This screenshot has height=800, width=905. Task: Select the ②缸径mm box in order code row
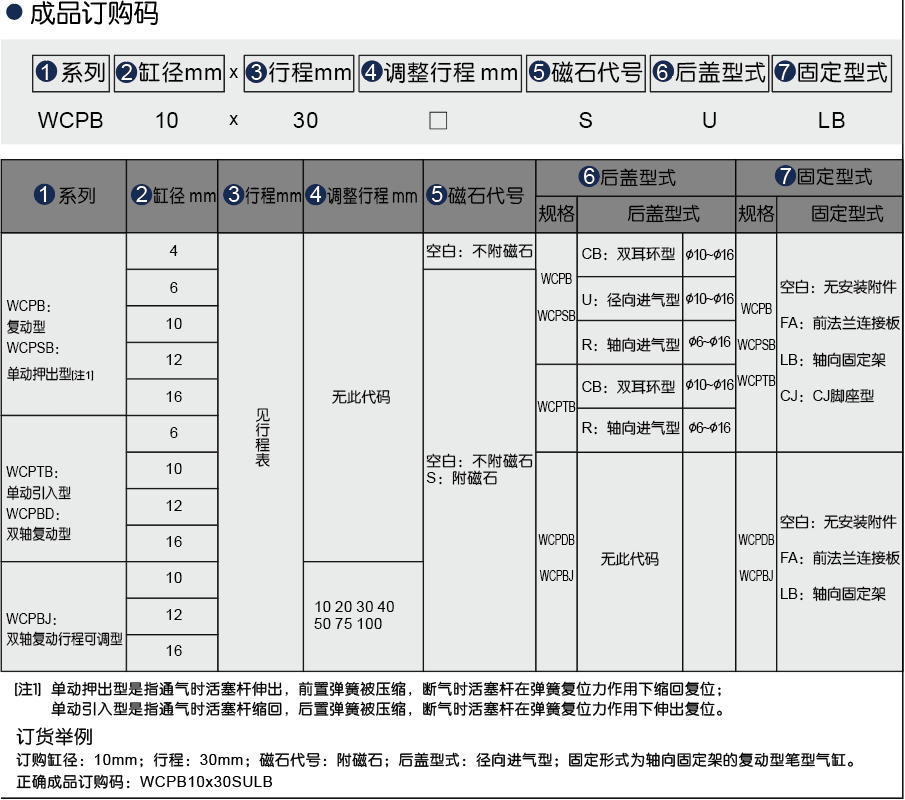[169, 73]
